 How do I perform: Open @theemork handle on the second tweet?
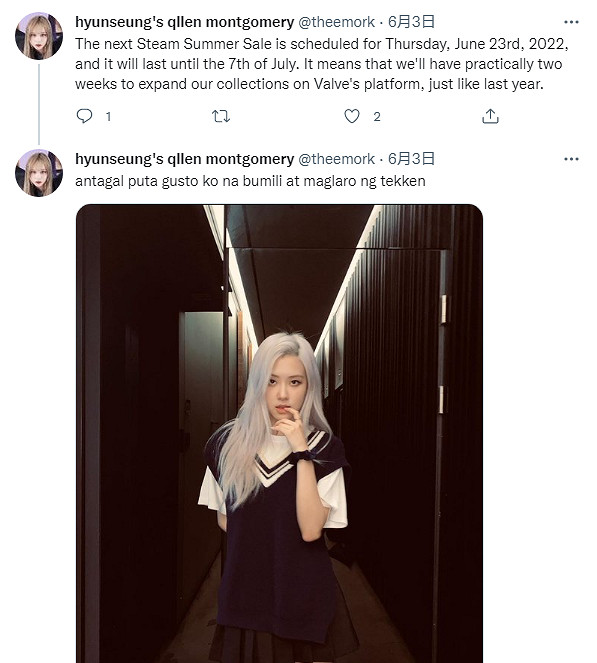point(337,159)
